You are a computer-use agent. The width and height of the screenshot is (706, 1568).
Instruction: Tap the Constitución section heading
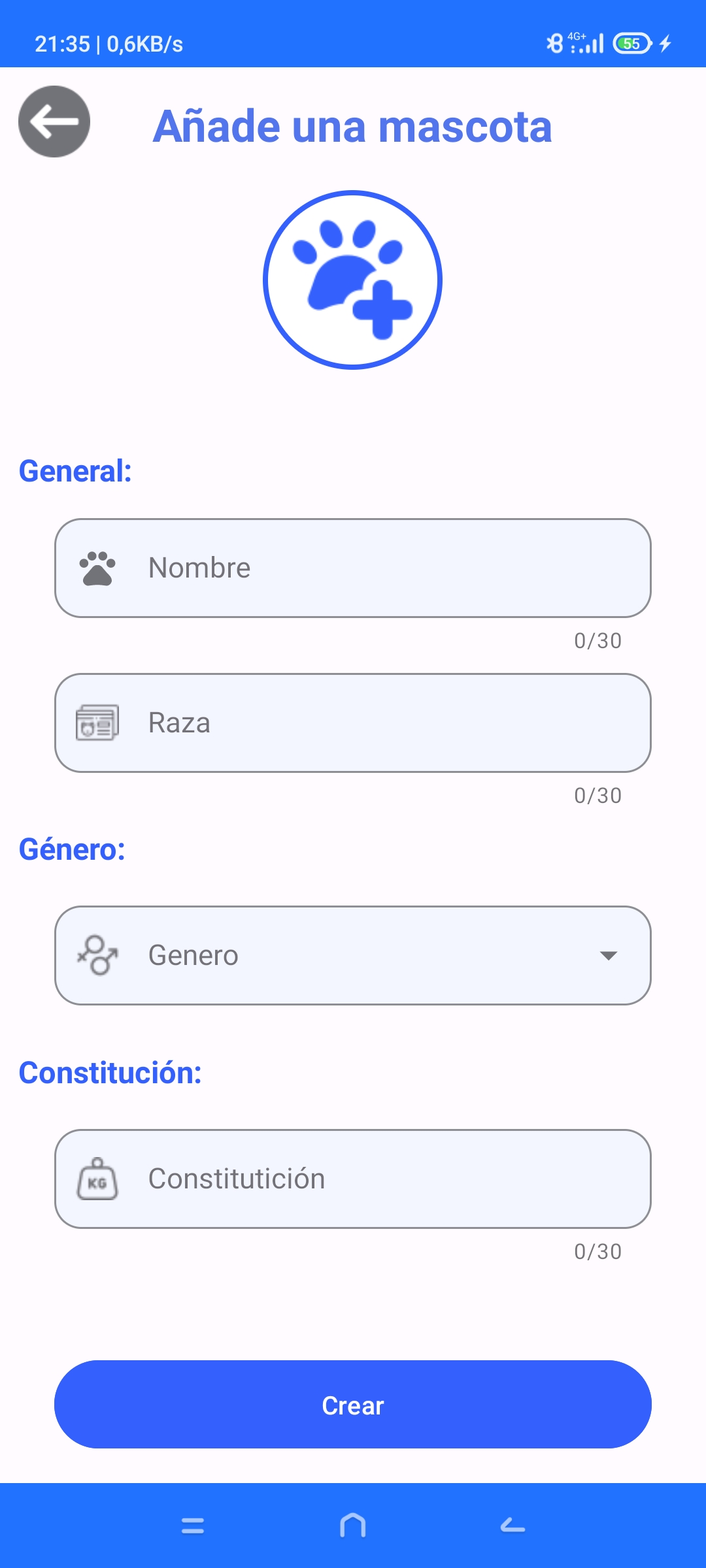(110, 1073)
